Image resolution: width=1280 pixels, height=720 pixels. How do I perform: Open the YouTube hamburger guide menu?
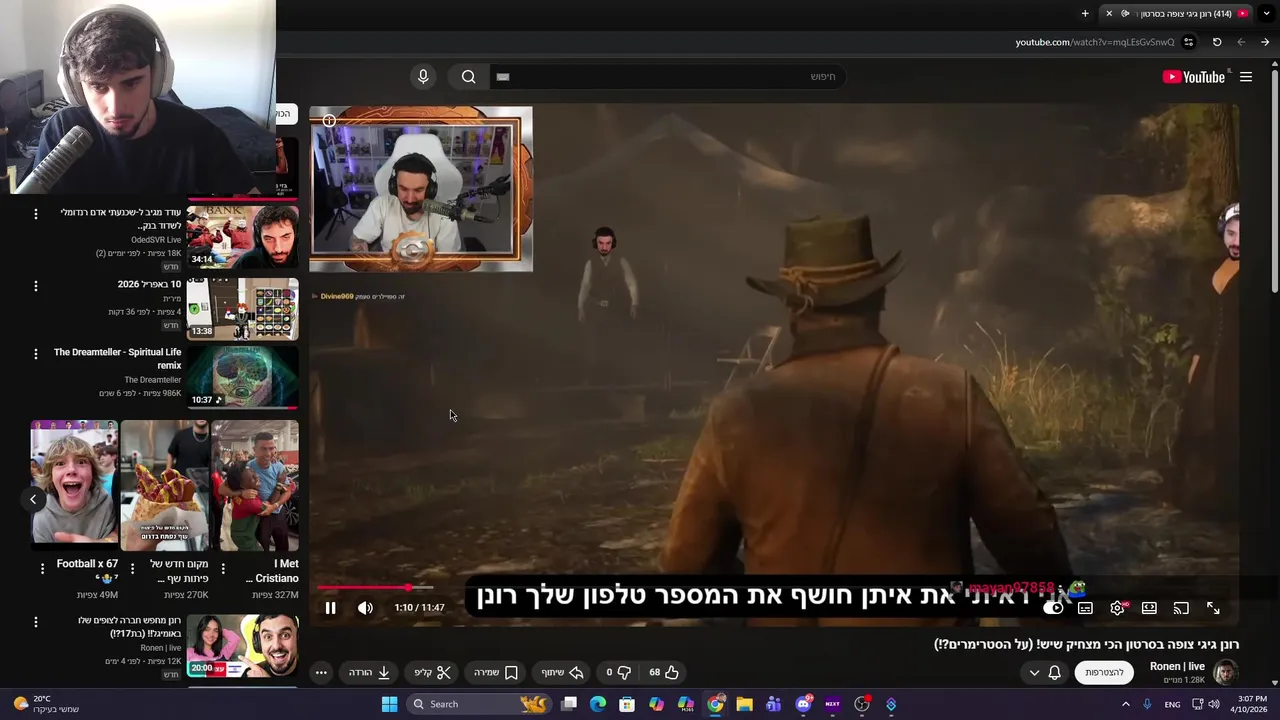point(1246,77)
